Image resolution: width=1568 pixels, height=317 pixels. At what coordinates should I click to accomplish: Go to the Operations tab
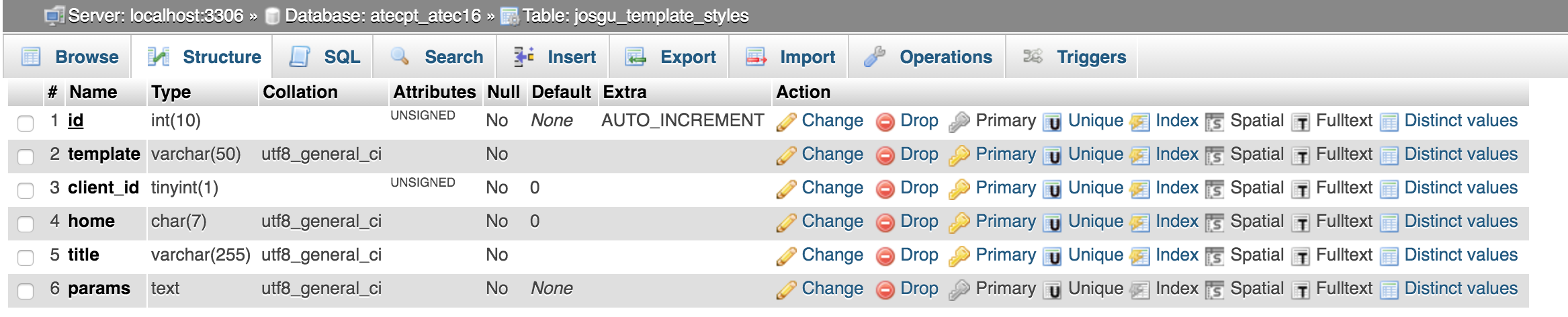click(x=928, y=57)
